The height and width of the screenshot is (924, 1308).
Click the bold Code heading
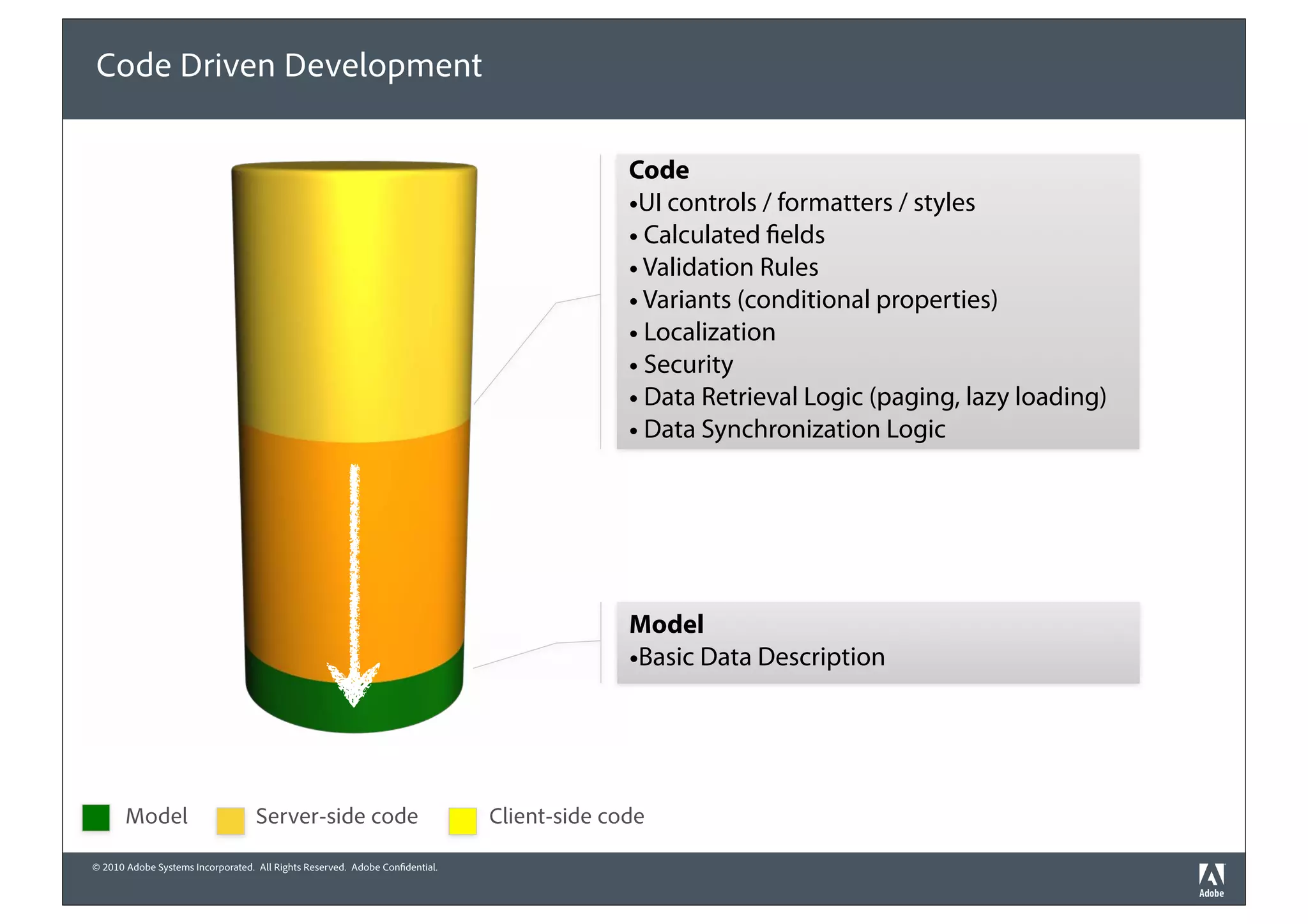[x=658, y=170]
